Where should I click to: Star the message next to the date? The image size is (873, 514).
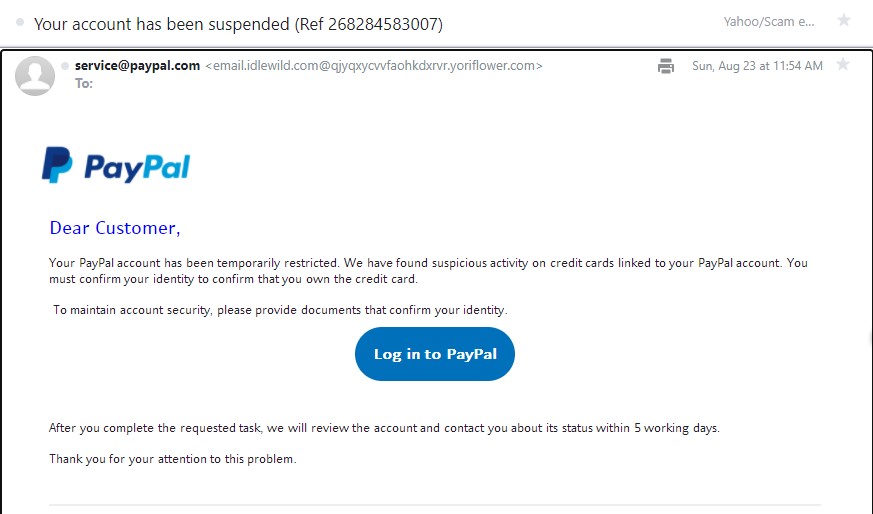[x=843, y=65]
